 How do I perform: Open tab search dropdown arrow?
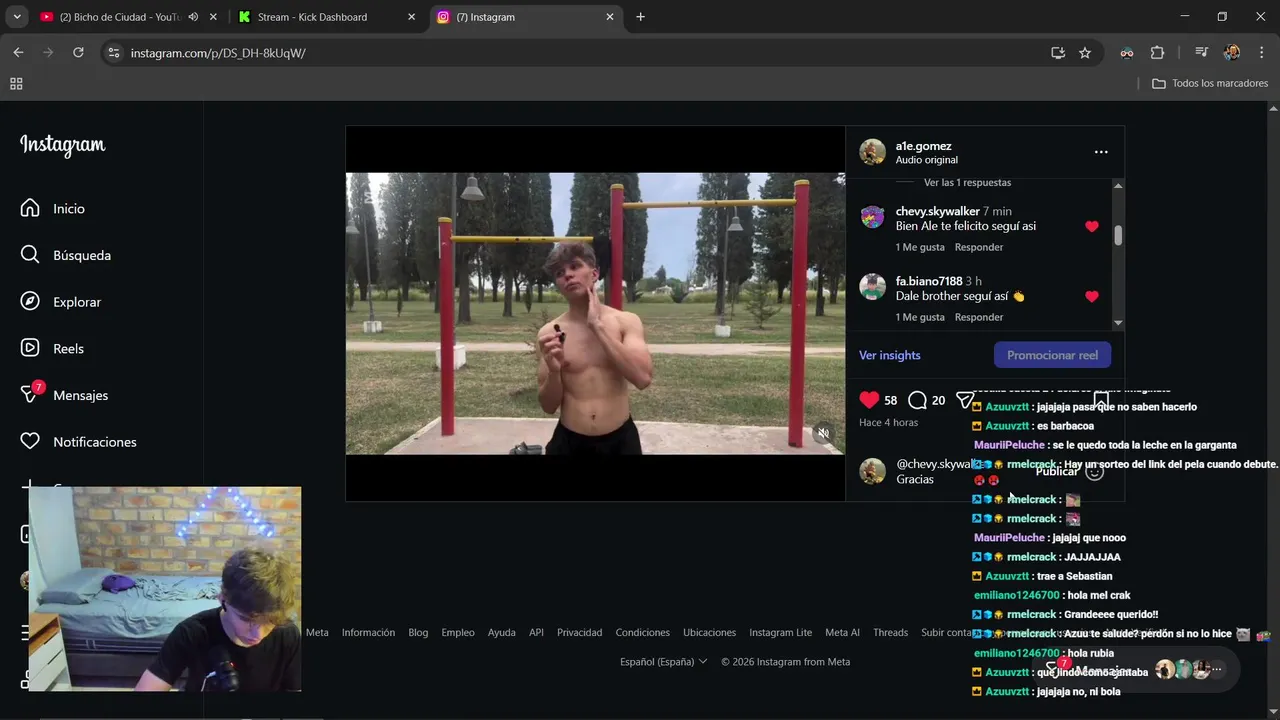pyautogui.click(x=16, y=17)
